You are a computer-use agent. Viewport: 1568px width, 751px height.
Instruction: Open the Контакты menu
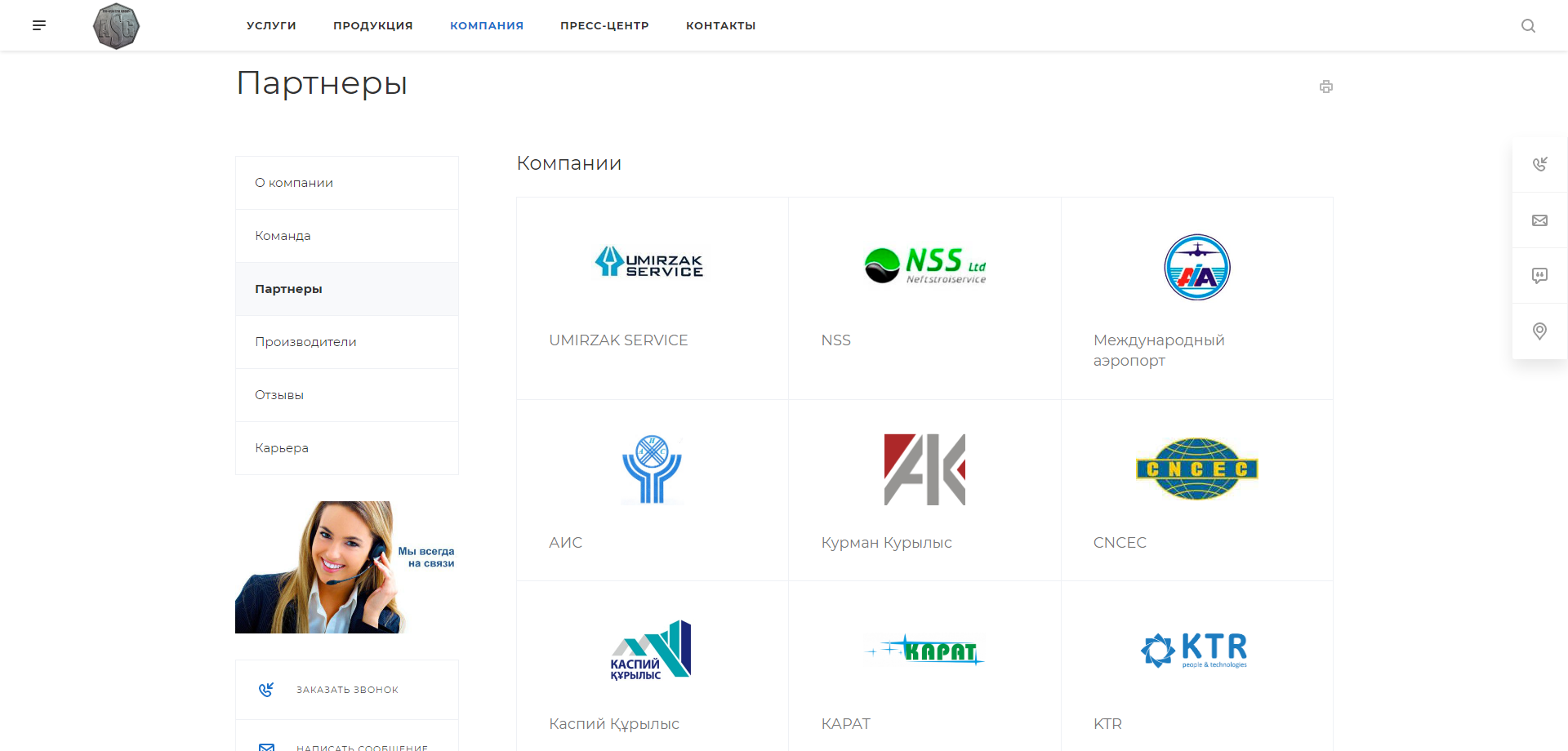721,26
